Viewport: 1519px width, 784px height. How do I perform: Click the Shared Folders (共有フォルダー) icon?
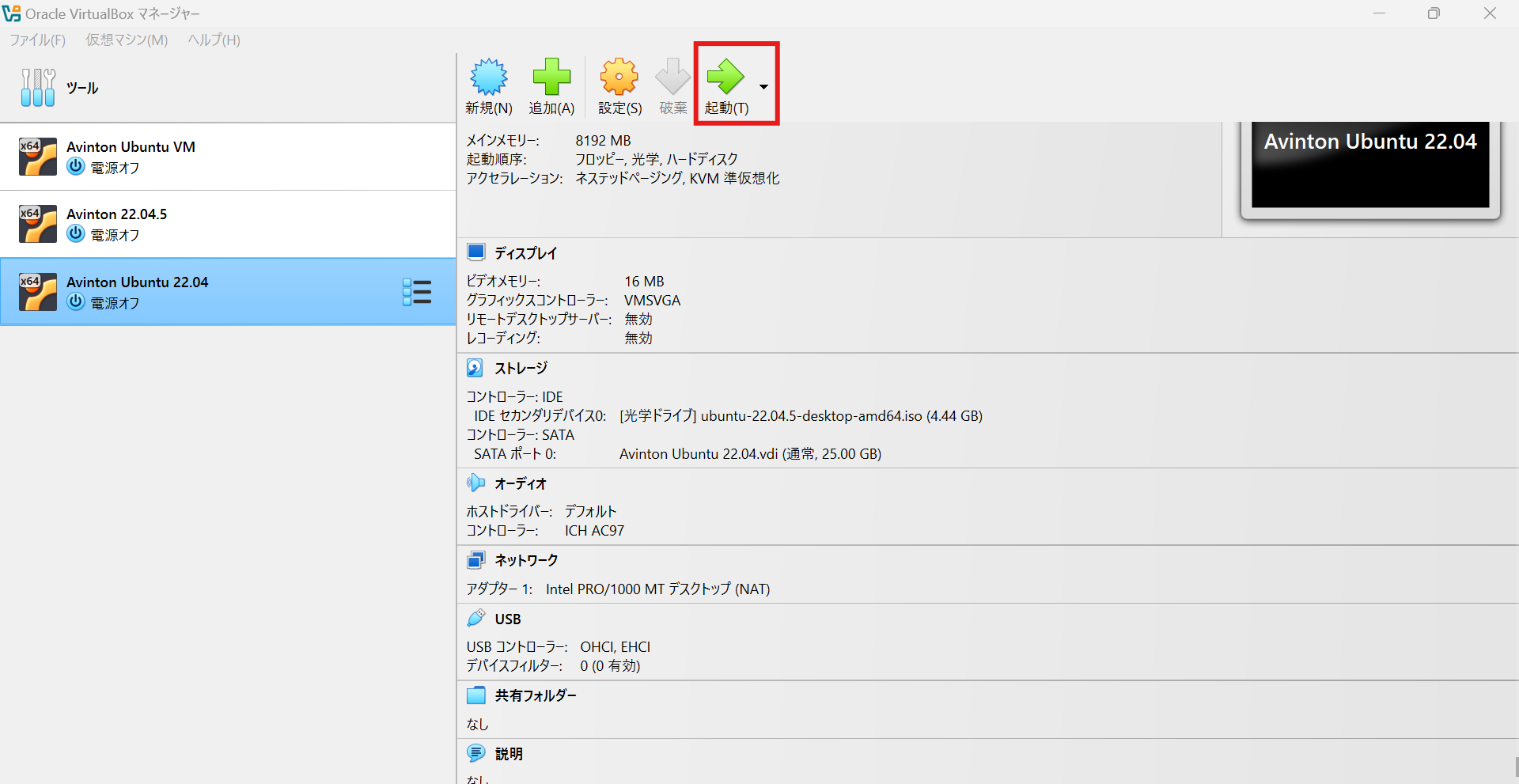point(475,695)
